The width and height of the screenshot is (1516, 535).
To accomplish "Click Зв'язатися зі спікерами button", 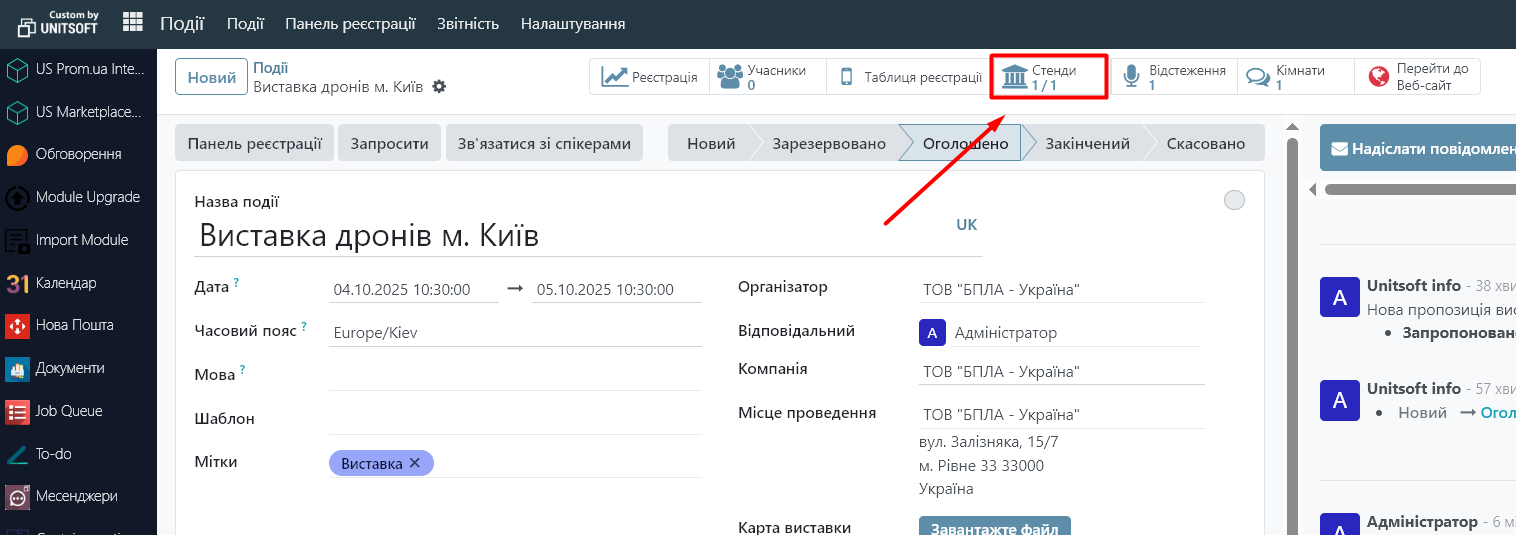I will pos(545,143).
